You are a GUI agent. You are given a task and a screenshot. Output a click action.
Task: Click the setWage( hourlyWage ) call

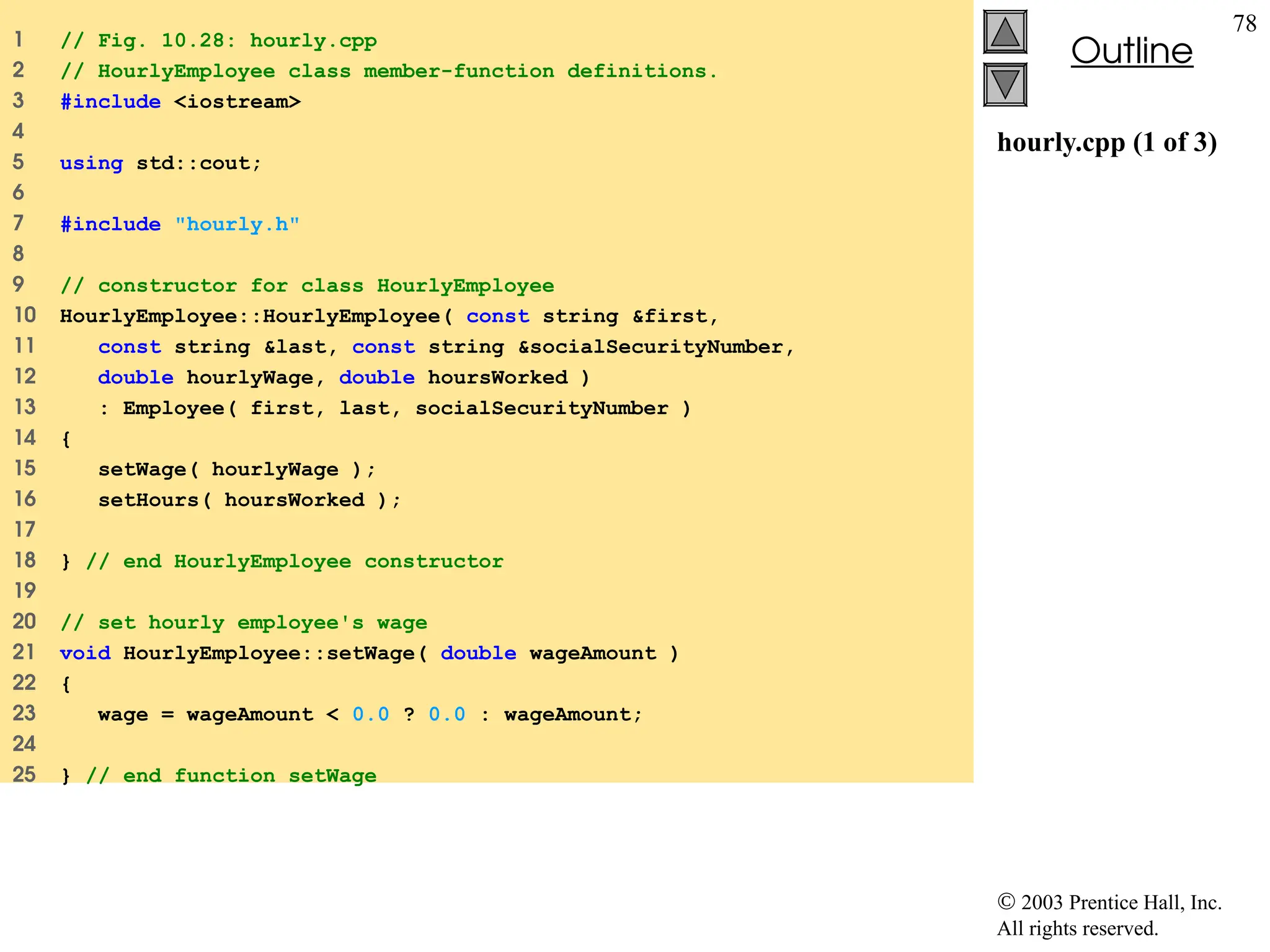pyautogui.click(x=236, y=469)
